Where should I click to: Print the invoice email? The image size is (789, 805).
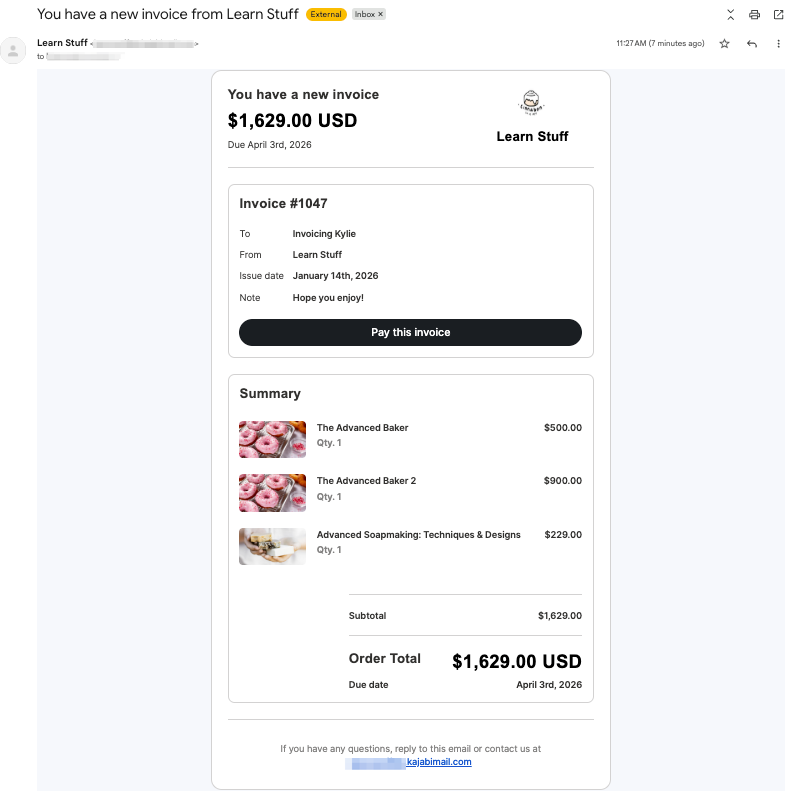754,15
